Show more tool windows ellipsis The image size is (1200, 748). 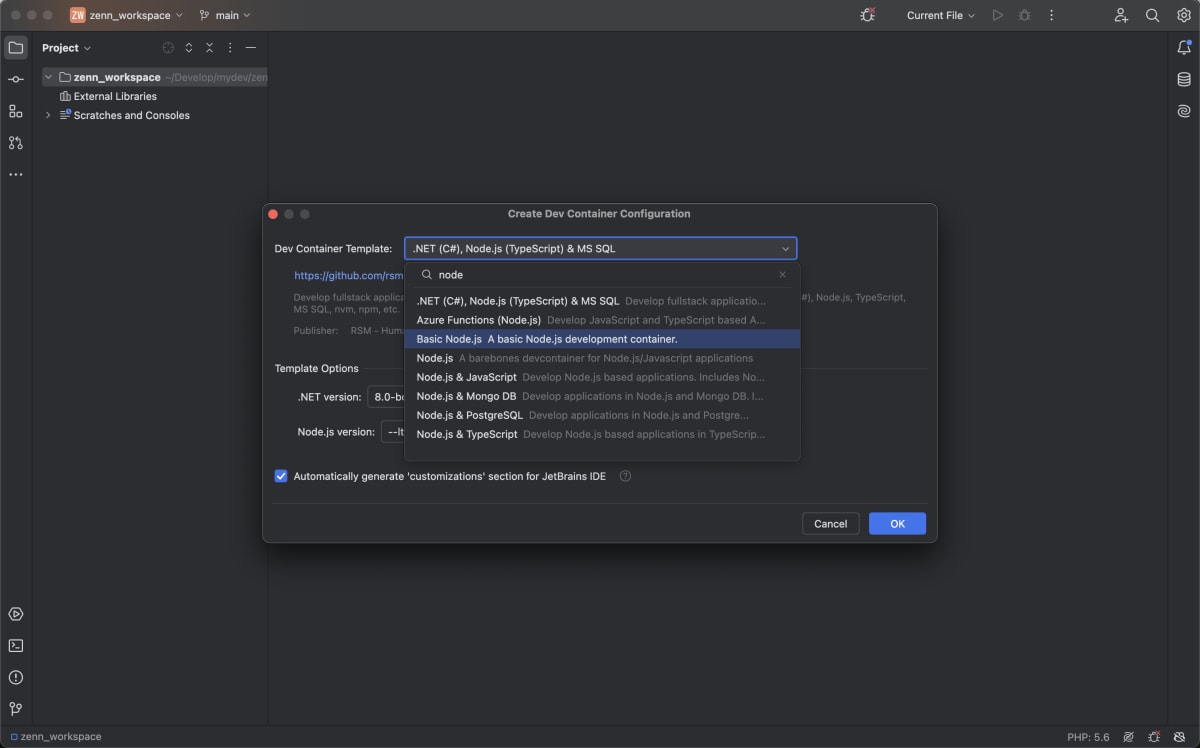pyautogui.click(x=15, y=174)
